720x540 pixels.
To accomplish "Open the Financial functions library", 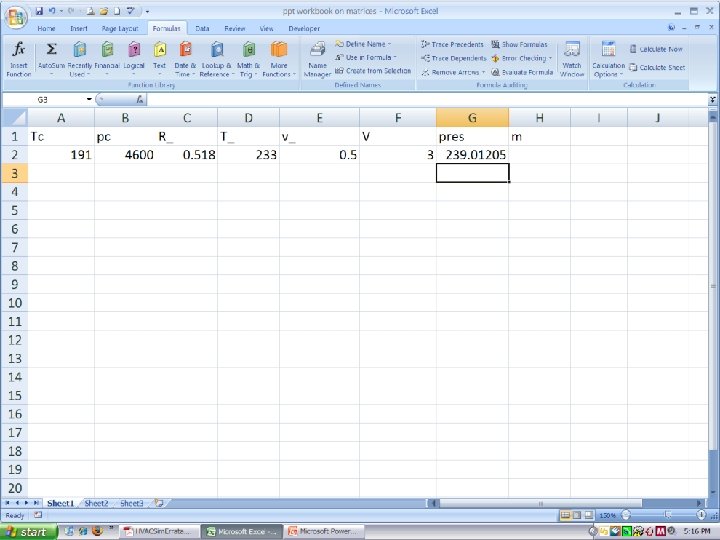I will point(107,59).
